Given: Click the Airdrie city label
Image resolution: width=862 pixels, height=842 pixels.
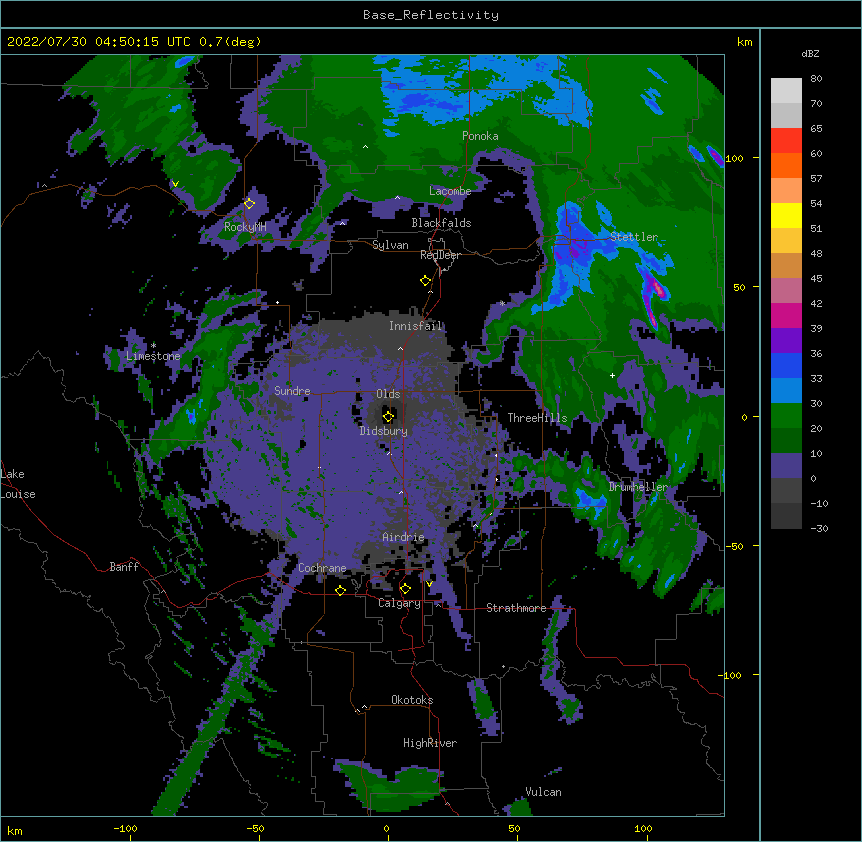Looking at the screenshot, I should (x=404, y=537).
